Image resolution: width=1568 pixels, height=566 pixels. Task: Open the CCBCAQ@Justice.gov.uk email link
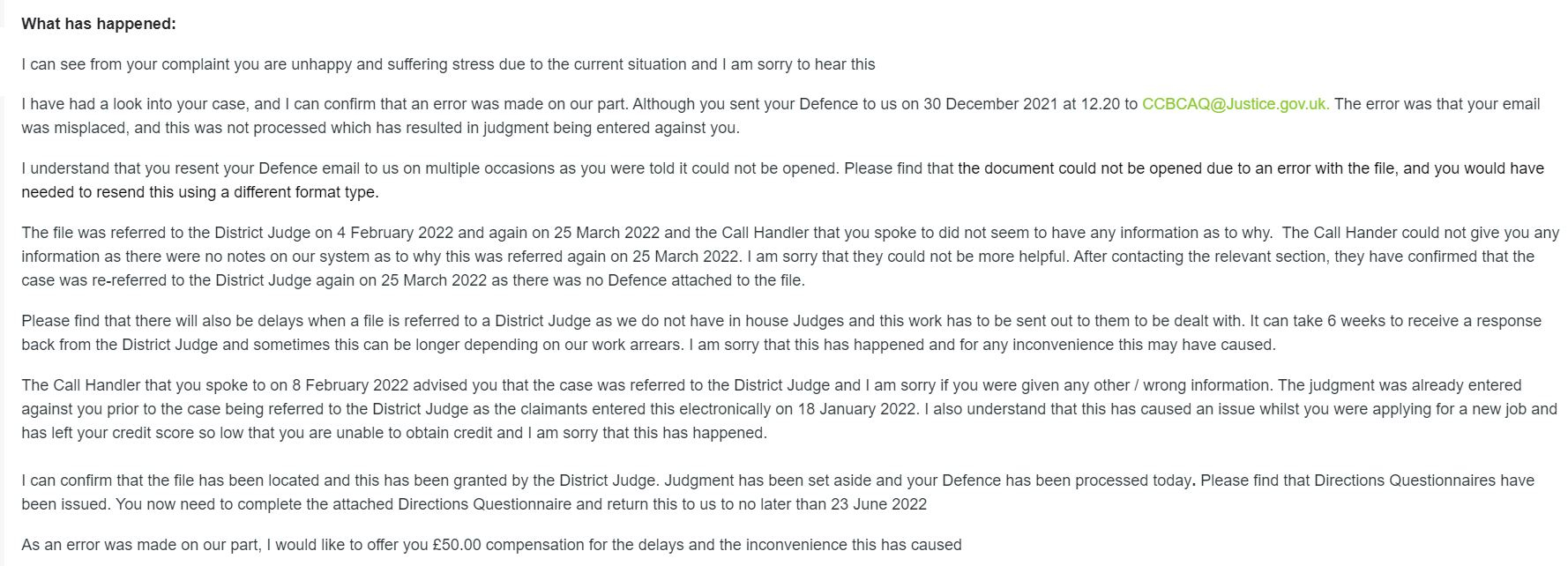1235,104
